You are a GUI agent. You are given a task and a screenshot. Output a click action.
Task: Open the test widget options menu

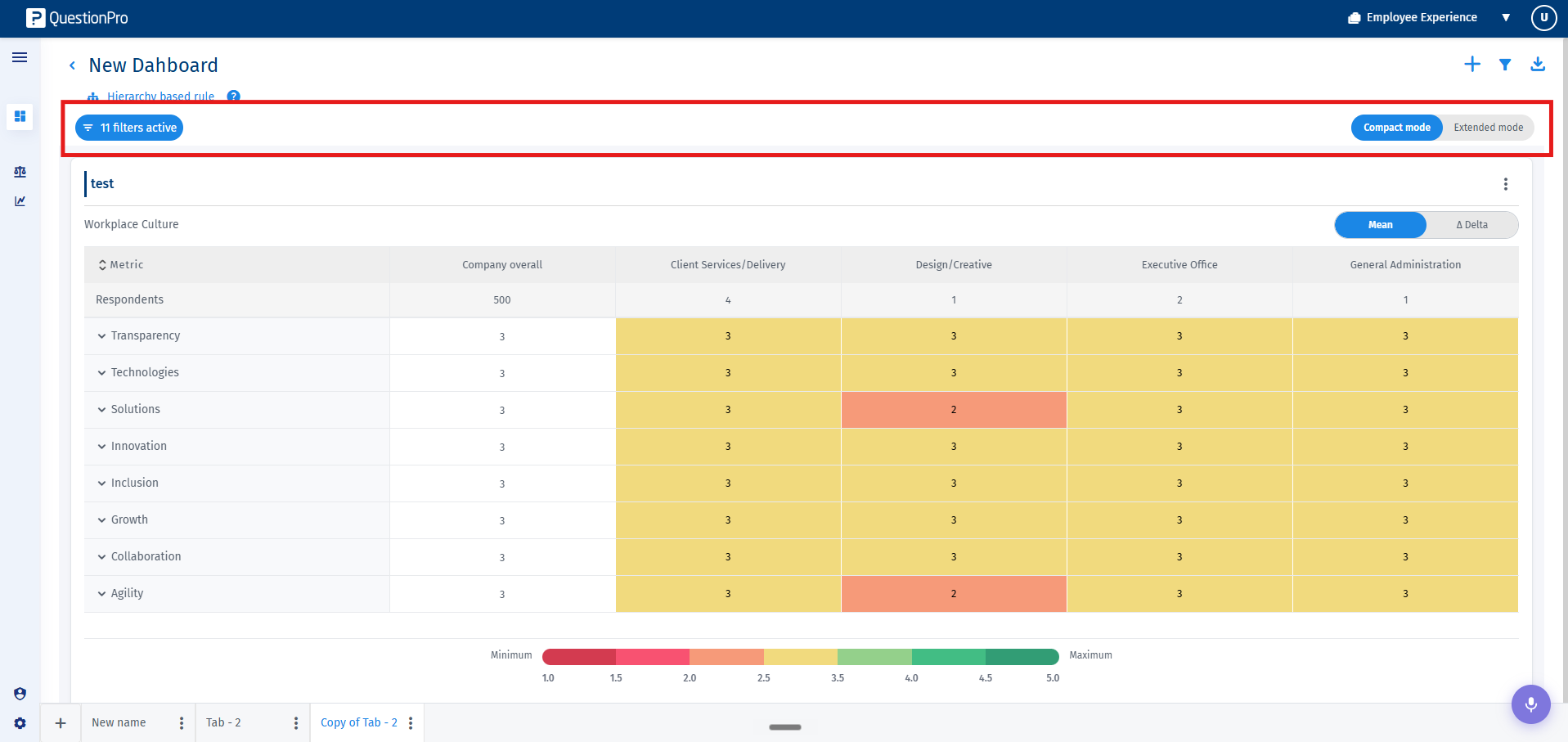click(1505, 184)
